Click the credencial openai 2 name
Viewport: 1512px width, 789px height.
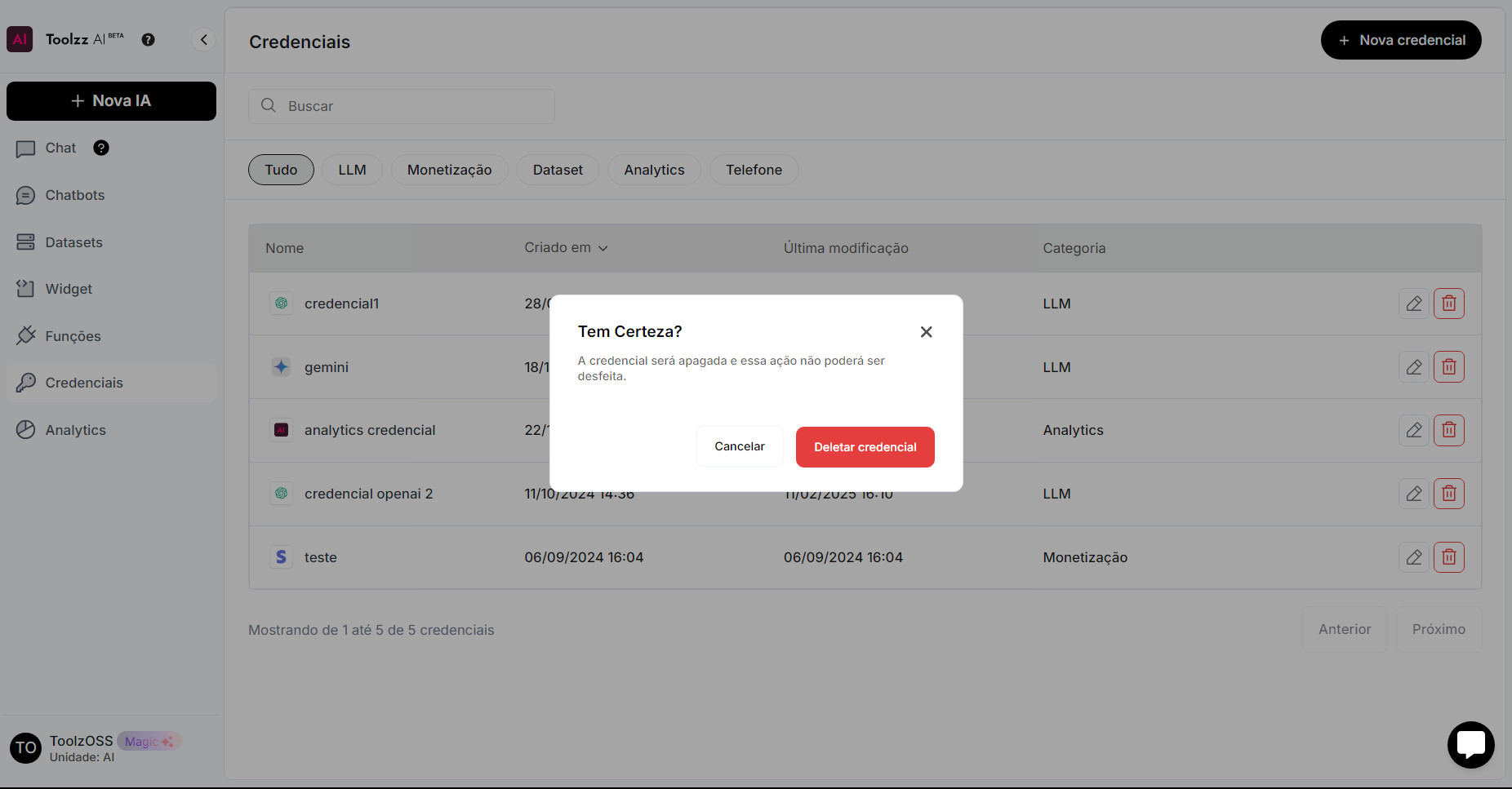(369, 494)
